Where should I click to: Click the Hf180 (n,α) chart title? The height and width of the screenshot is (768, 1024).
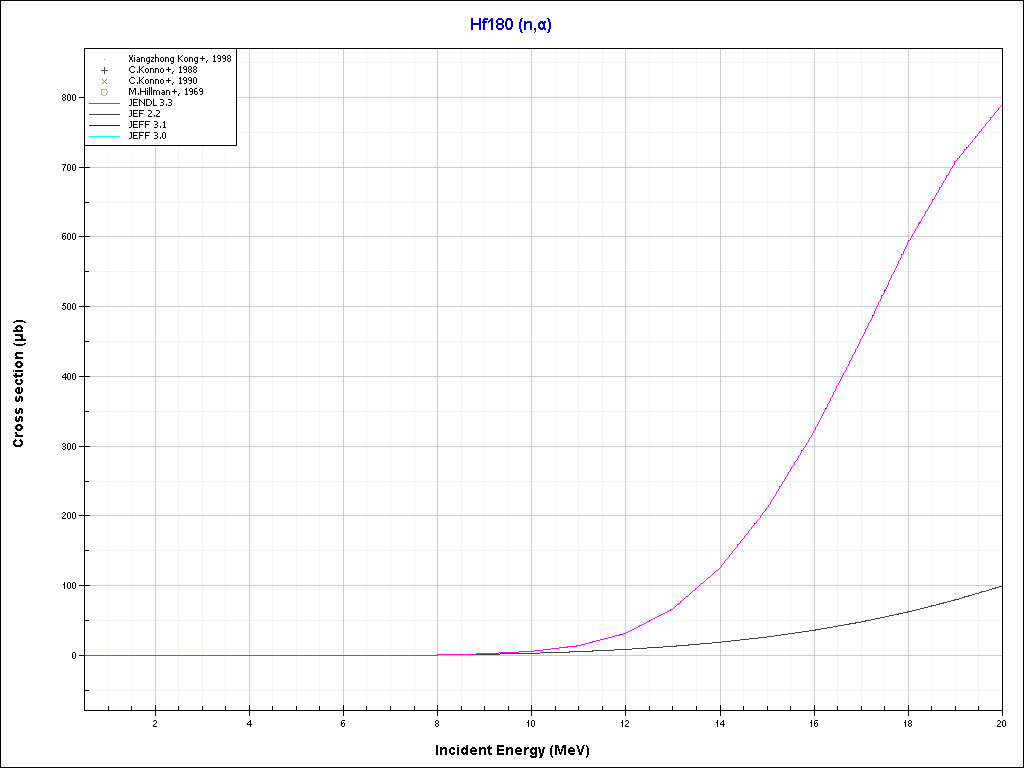pos(511,25)
